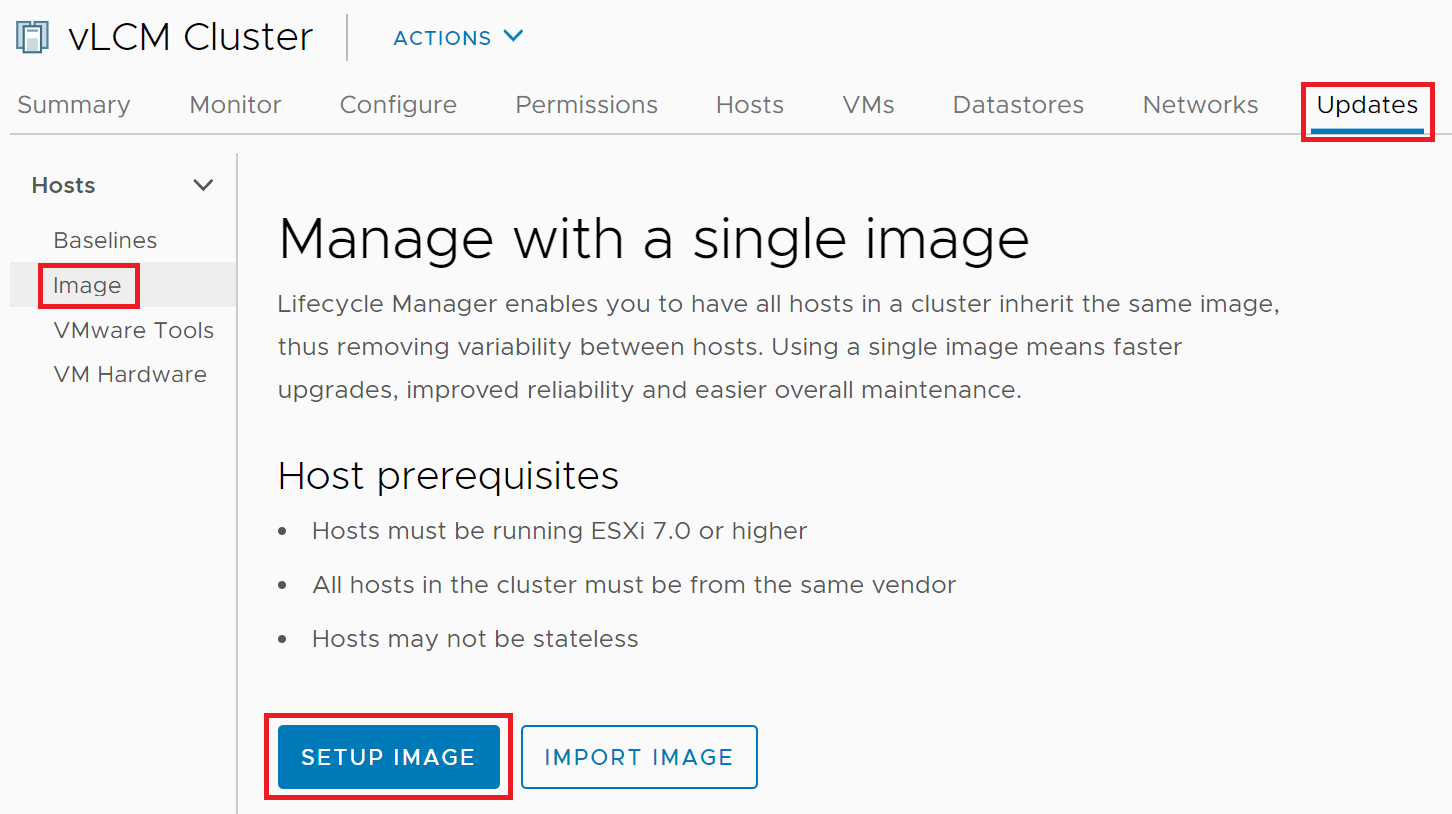This screenshot has height=814, width=1452.
Task: Open the Networks tab
Action: coord(1200,105)
